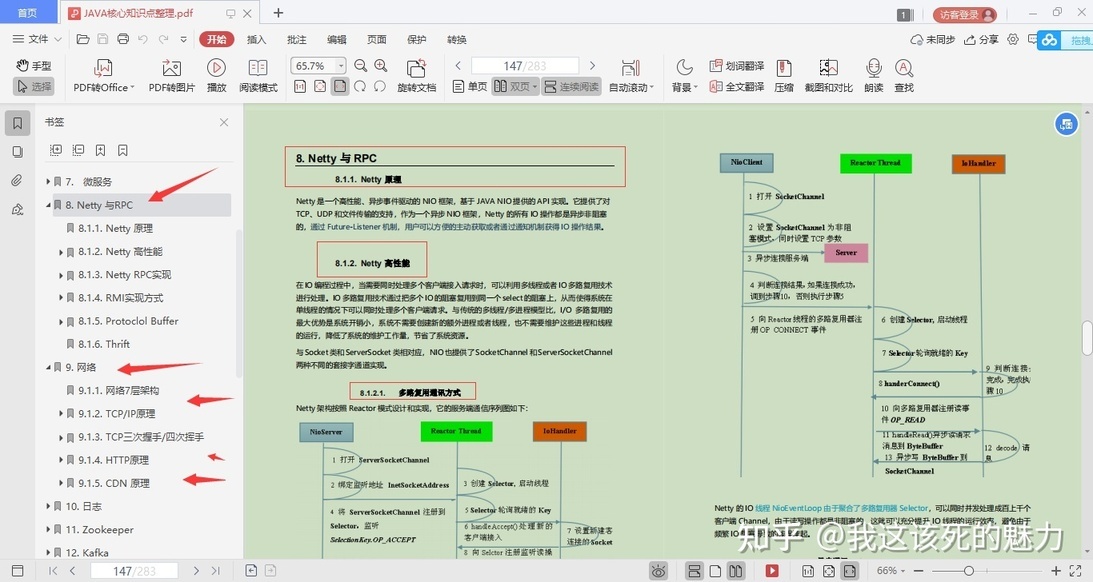Start slideshow playback (播放) in the toolbar

click(216, 76)
